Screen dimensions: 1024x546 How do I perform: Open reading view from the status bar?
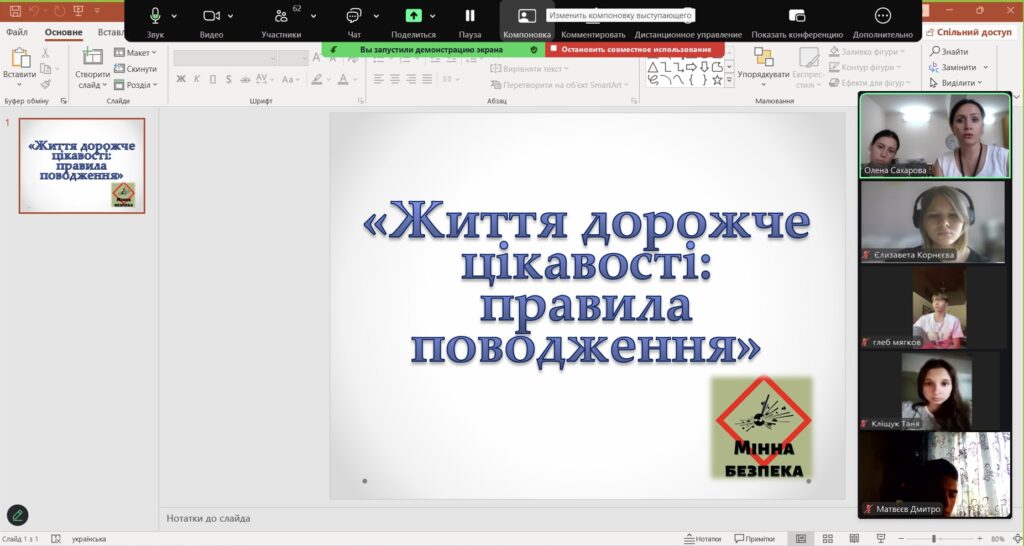coord(853,538)
